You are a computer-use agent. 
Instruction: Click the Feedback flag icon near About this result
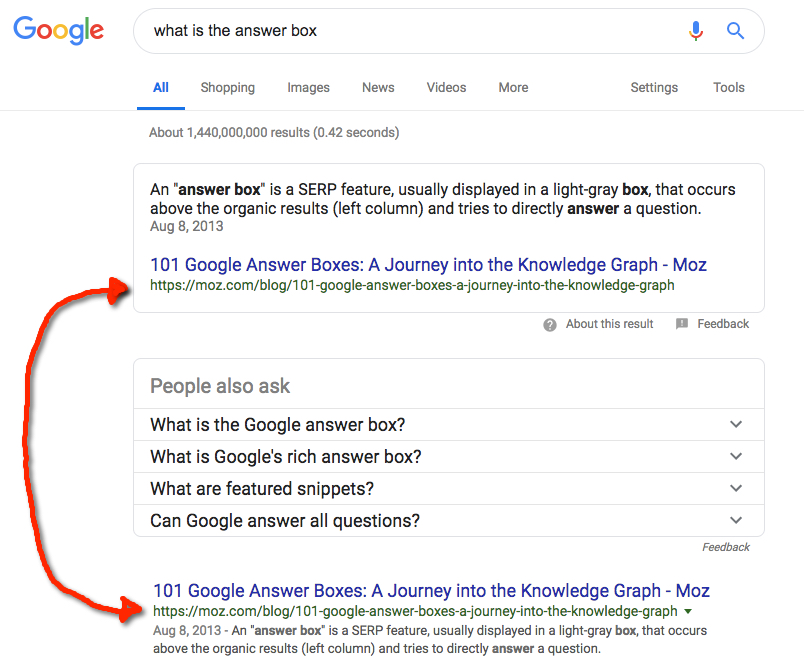coord(682,323)
